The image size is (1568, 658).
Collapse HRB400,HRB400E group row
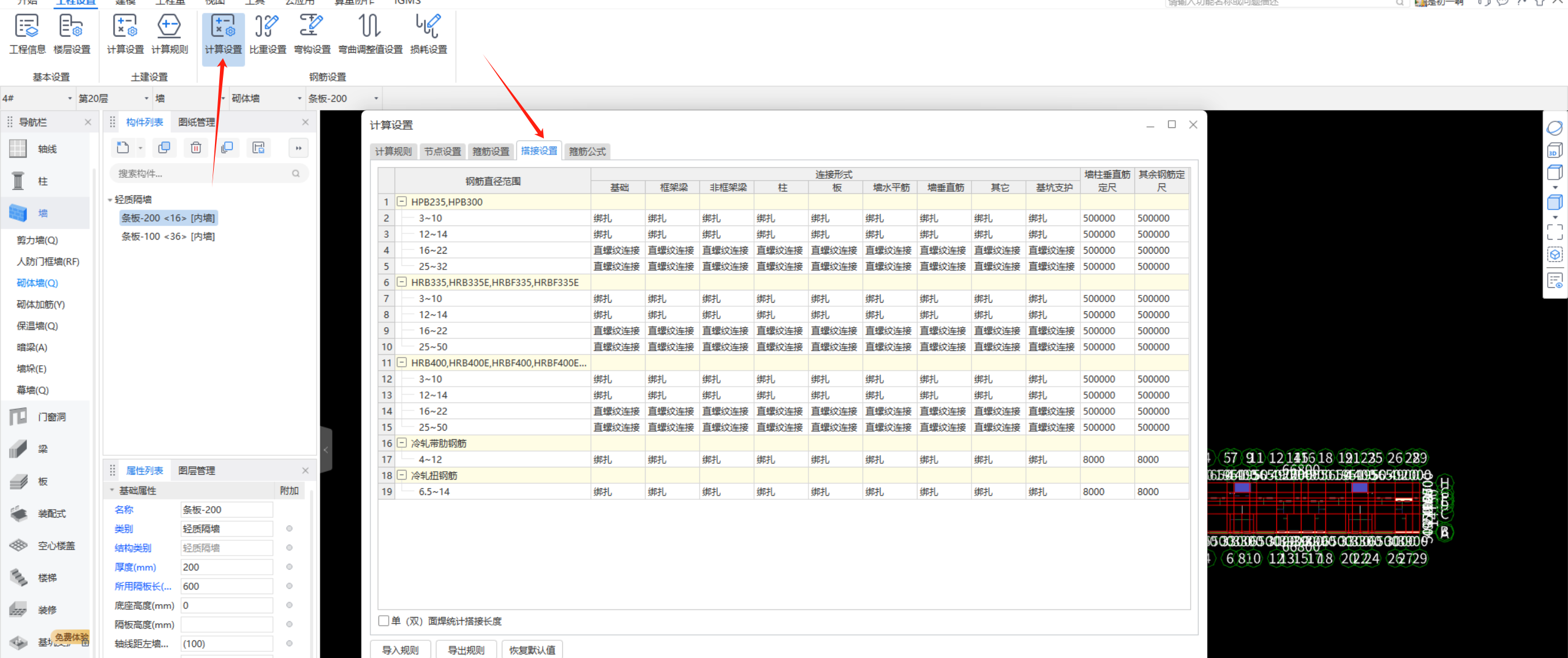(x=402, y=363)
